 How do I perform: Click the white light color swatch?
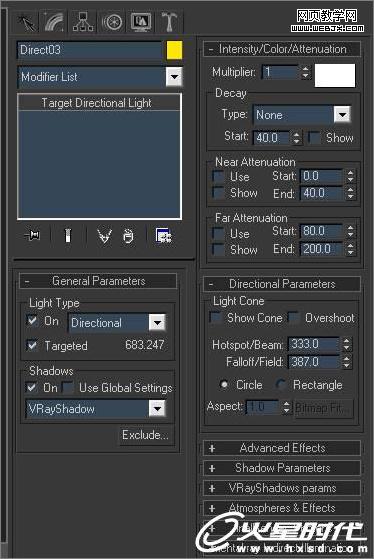click(x=335, y=76)
